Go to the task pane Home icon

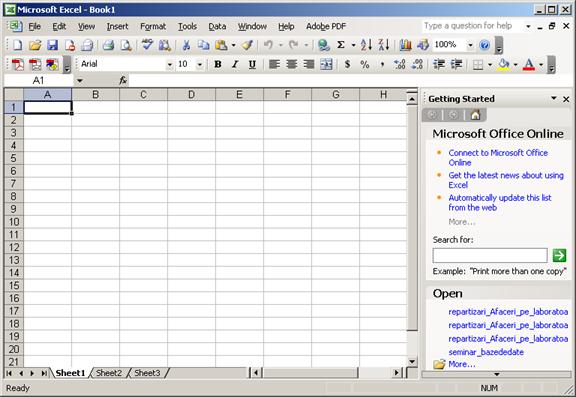coord(475,115)
